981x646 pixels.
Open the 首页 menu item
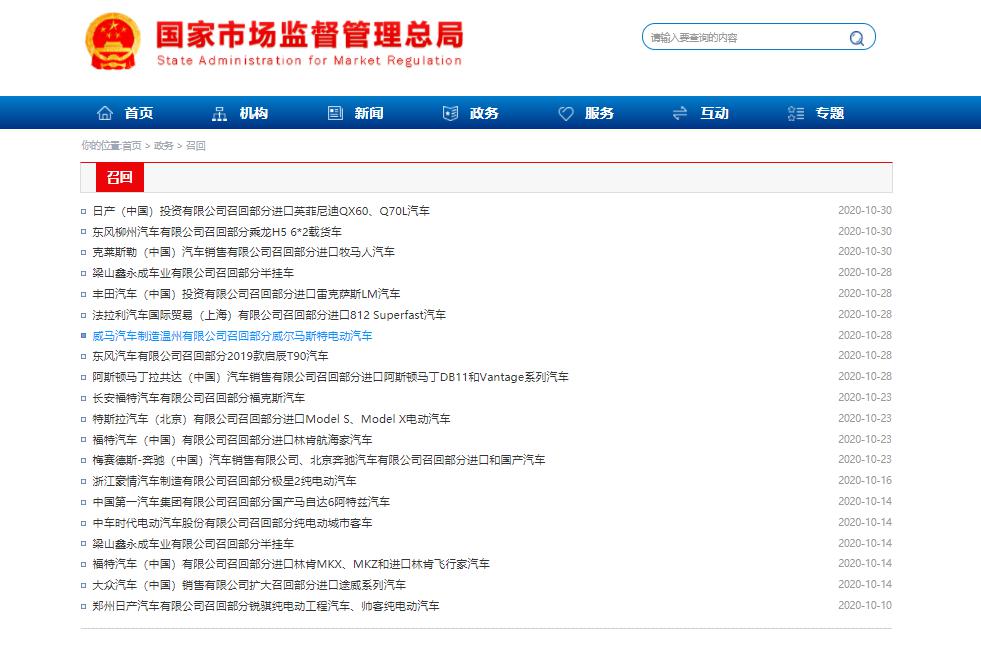[x=139, y=113]
